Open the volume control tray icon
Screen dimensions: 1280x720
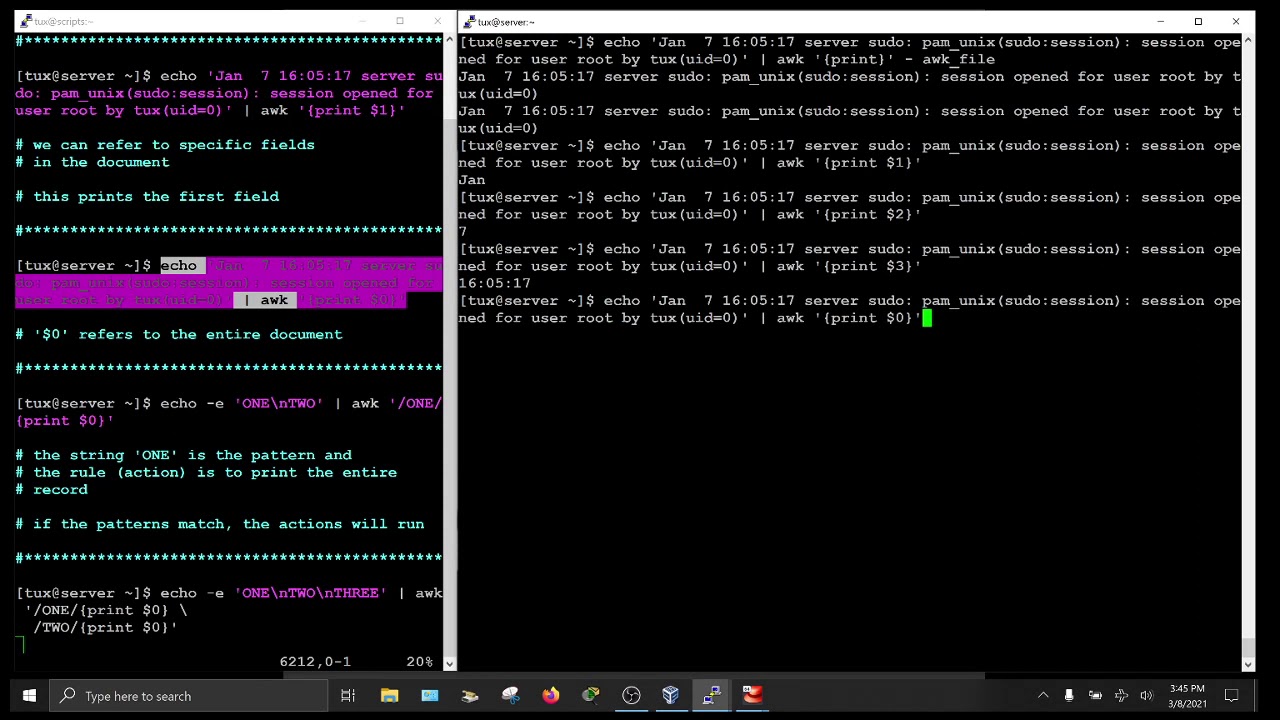[1147, 696]
